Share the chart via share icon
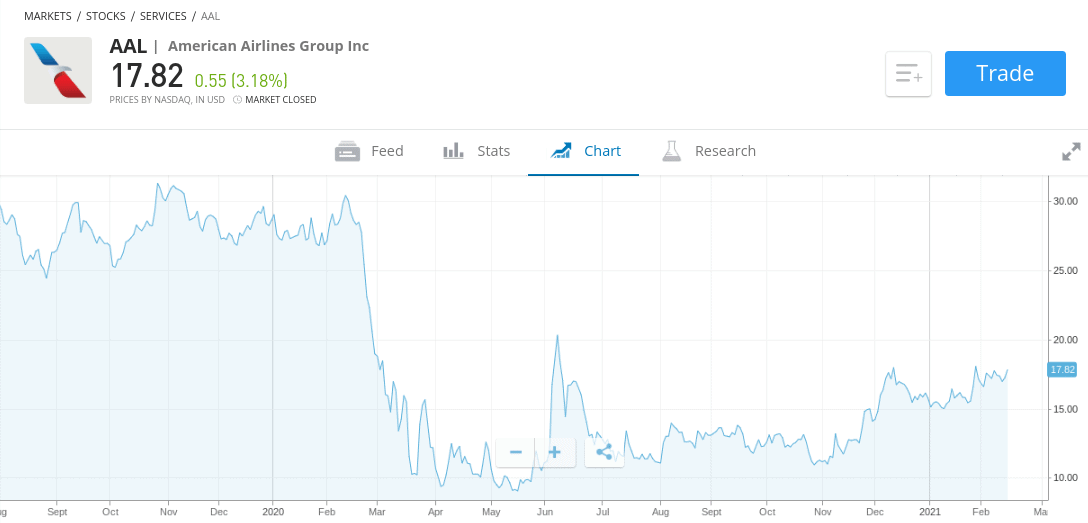This screenshot has height=523, width=1088. (604, 453)
